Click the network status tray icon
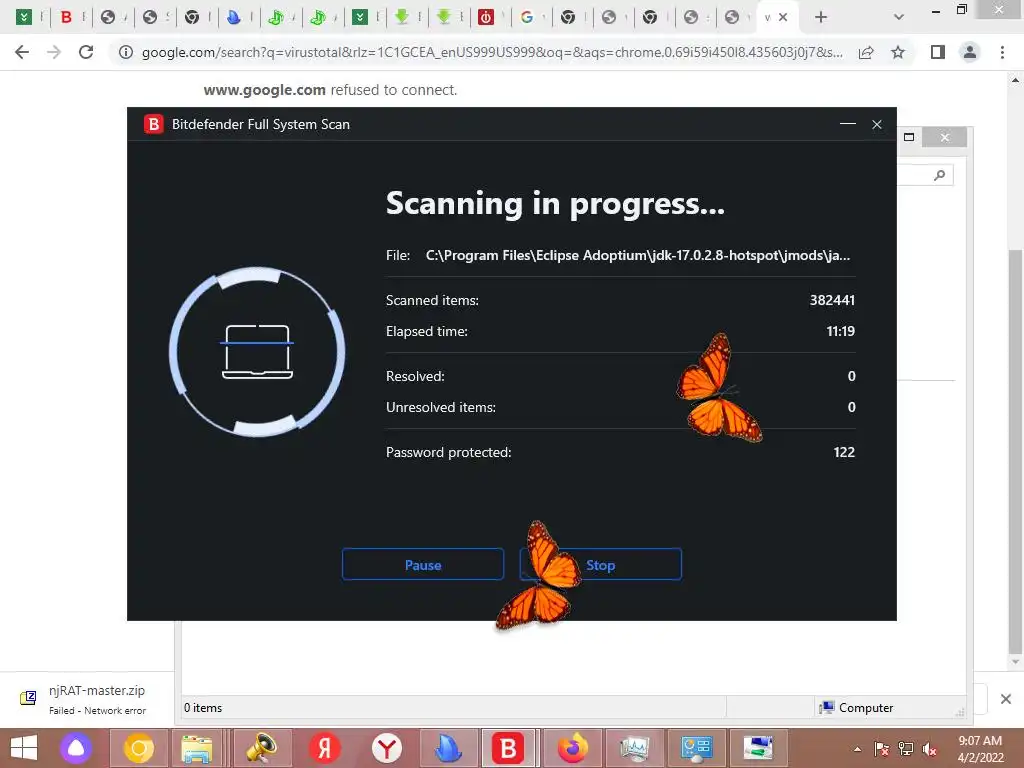The image size is (1024, 768). point(906,749)
